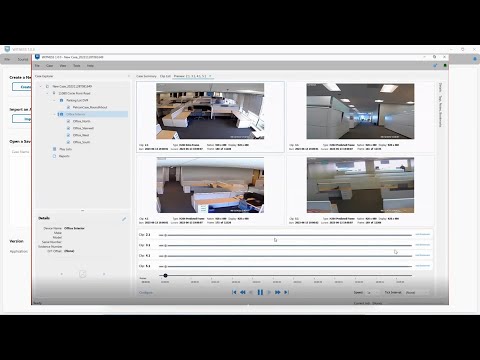Click the circular image placeholder below Details
The width and height of the screenshot is (480, 360).
pos(83,274)
